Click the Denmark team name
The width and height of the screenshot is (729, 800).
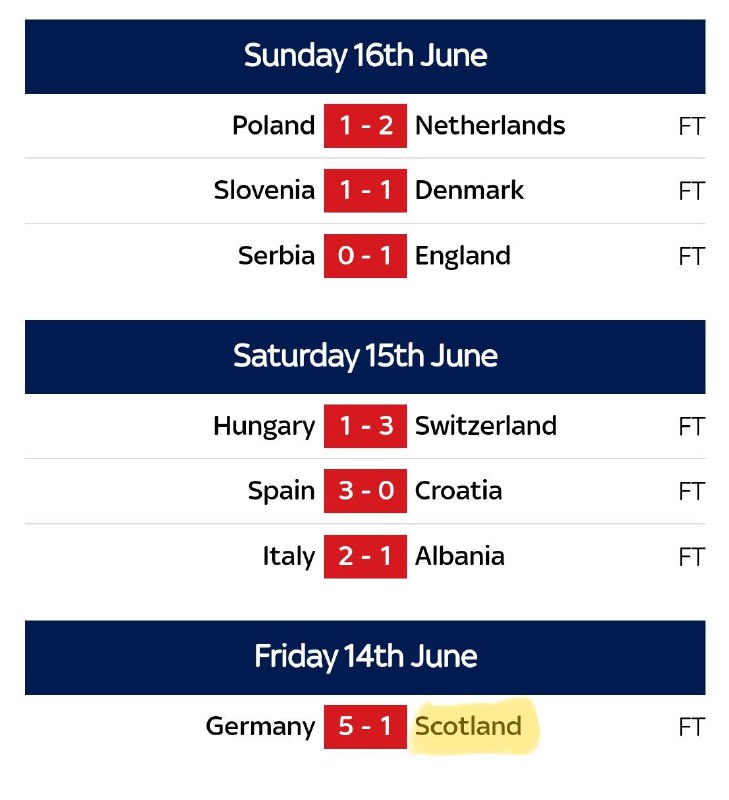coord(469,190)
